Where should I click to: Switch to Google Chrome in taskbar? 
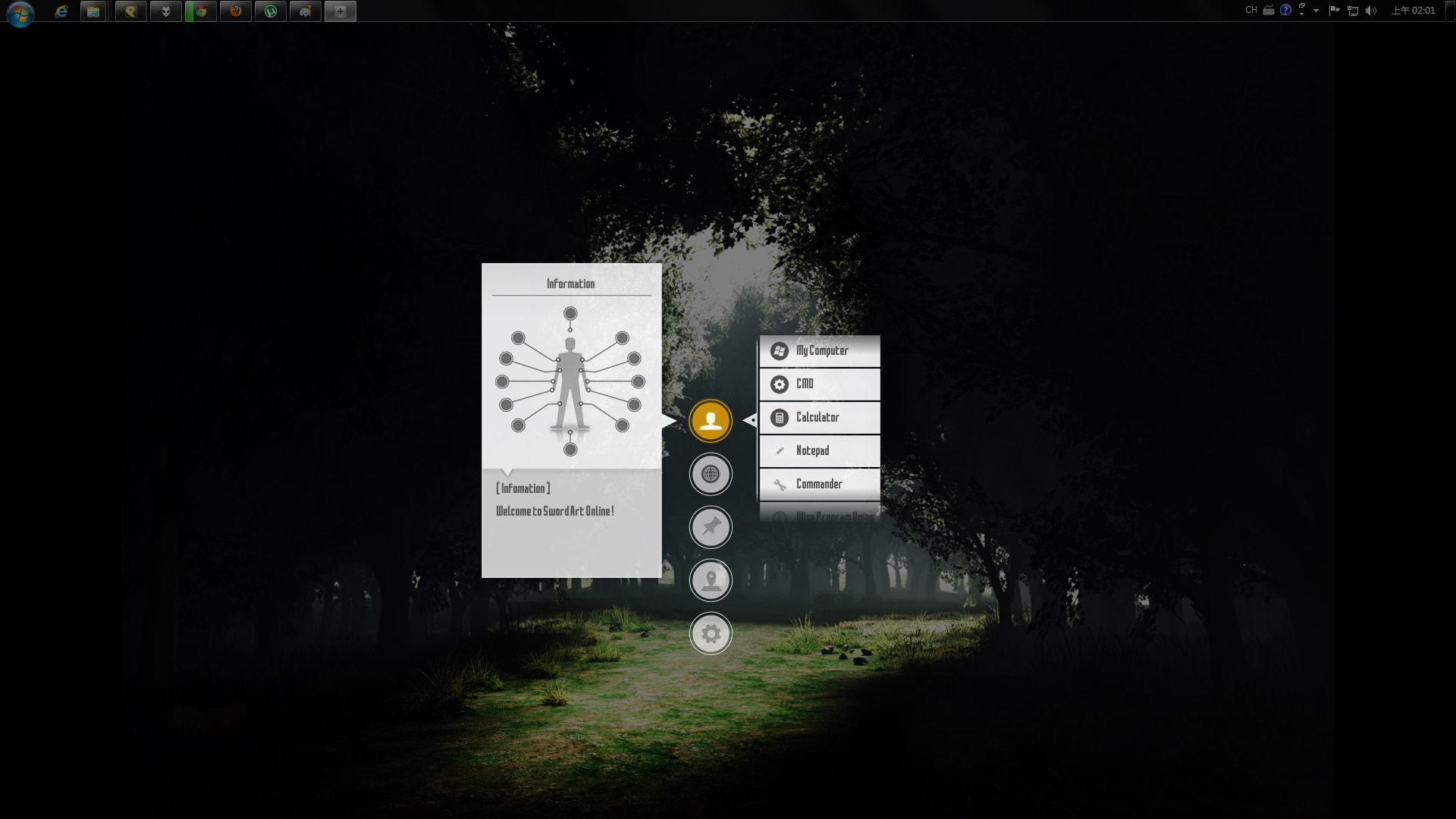pyautogui.click(x=201, y=11)
